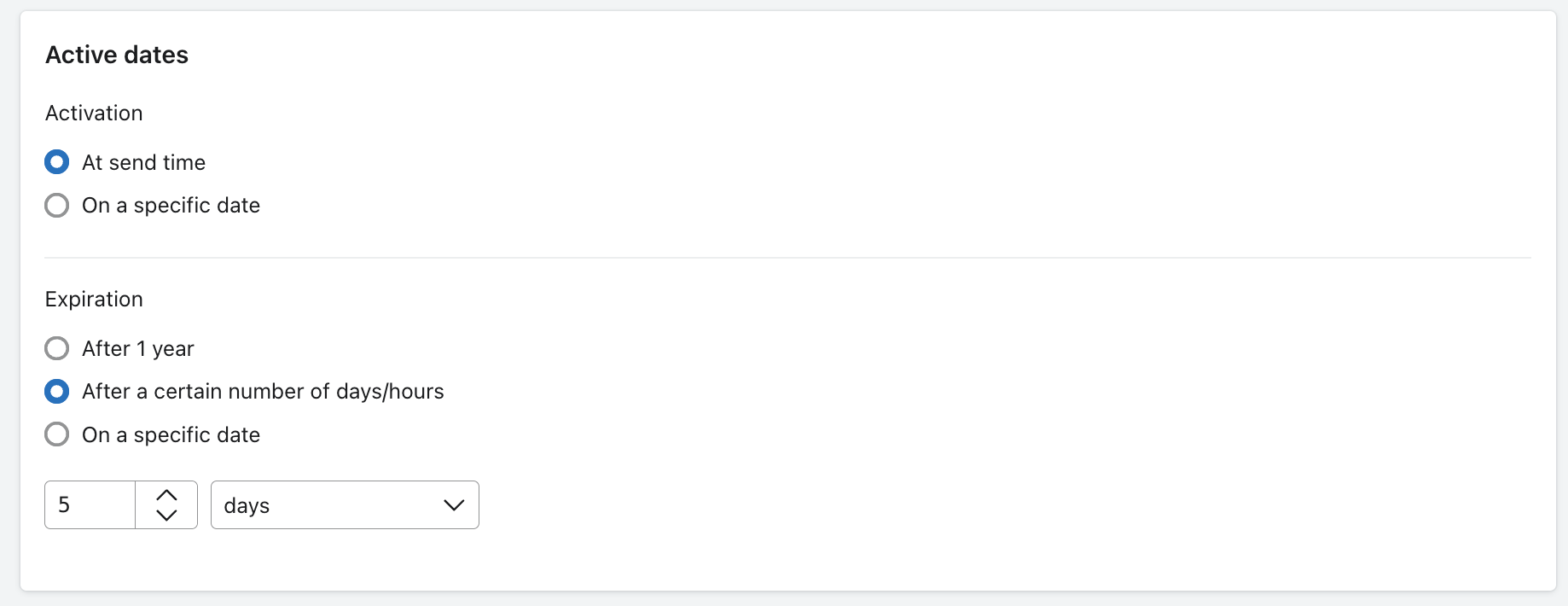Click the number field showing 5
This screenshot has width=1568, height=606.
90,505
